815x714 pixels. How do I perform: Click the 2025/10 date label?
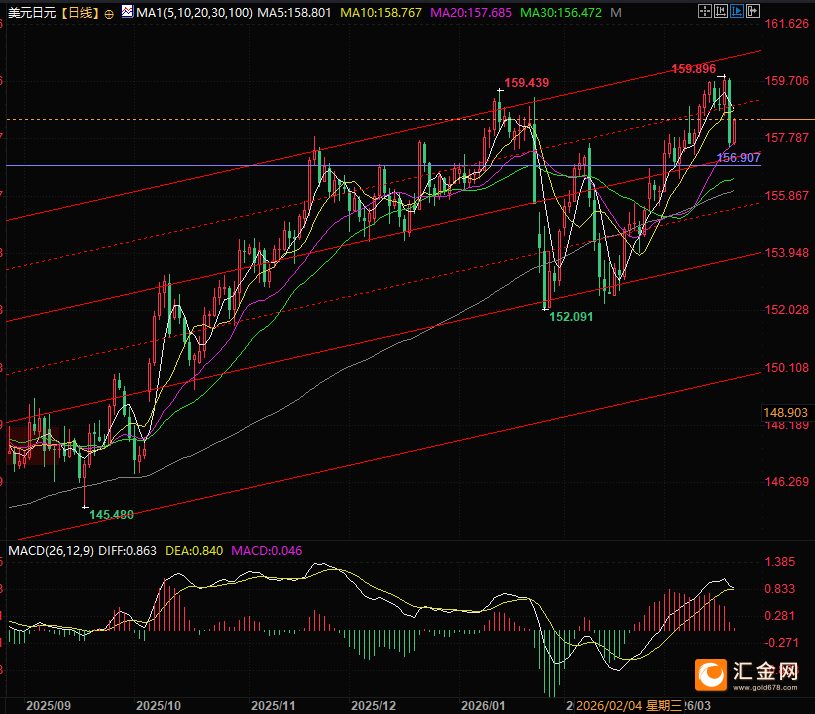[x=159, y=706]
